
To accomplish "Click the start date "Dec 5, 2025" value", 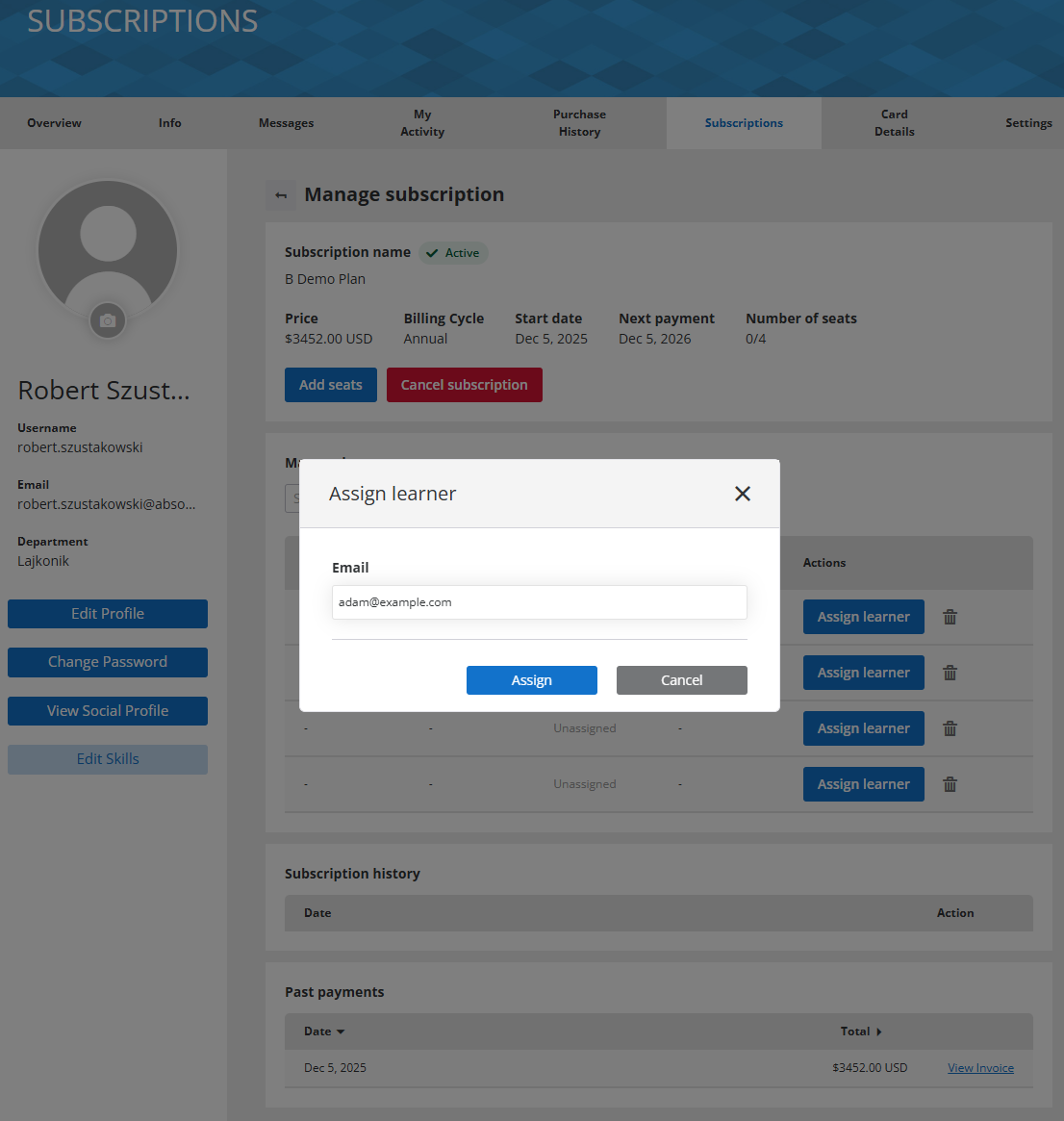I will (551, 339).
